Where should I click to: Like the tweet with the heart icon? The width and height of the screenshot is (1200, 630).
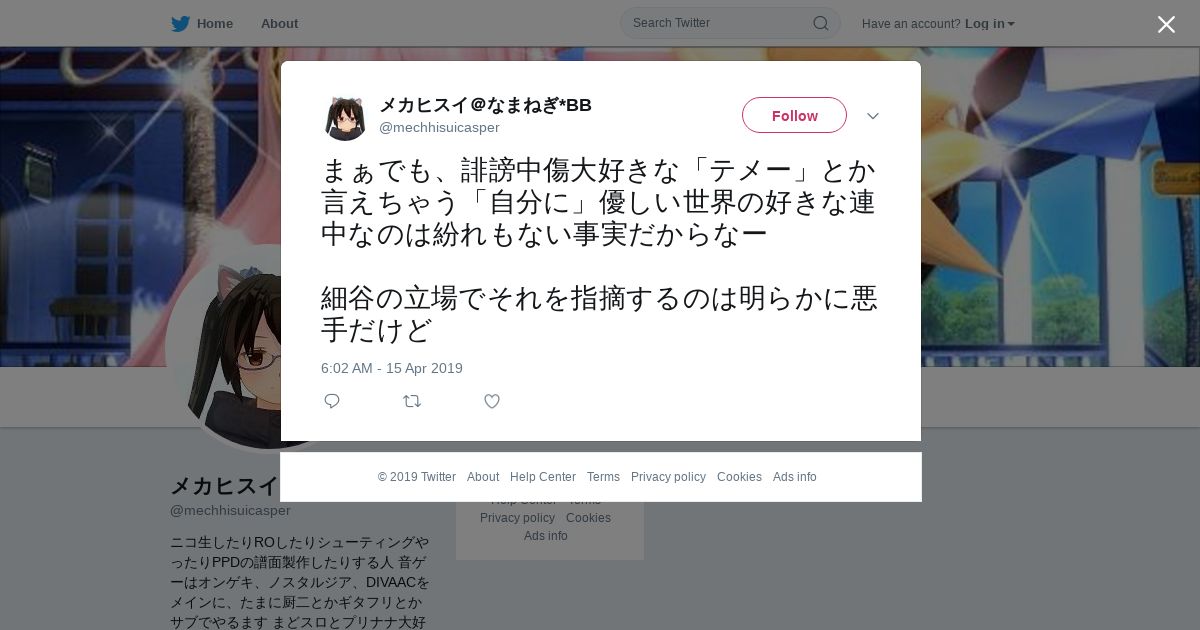pyautogui.click(x=492, y=401)
